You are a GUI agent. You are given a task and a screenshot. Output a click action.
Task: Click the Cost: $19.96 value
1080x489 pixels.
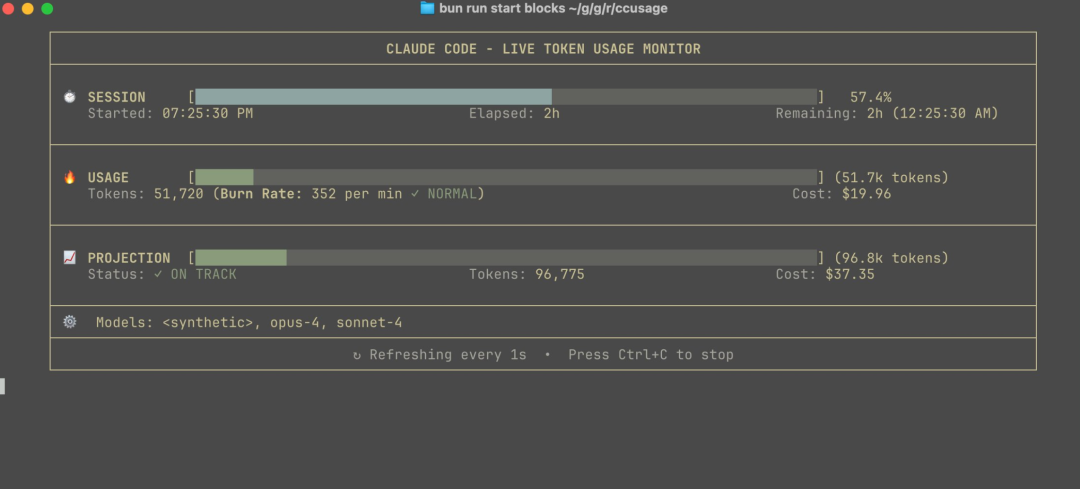[842, 194]
